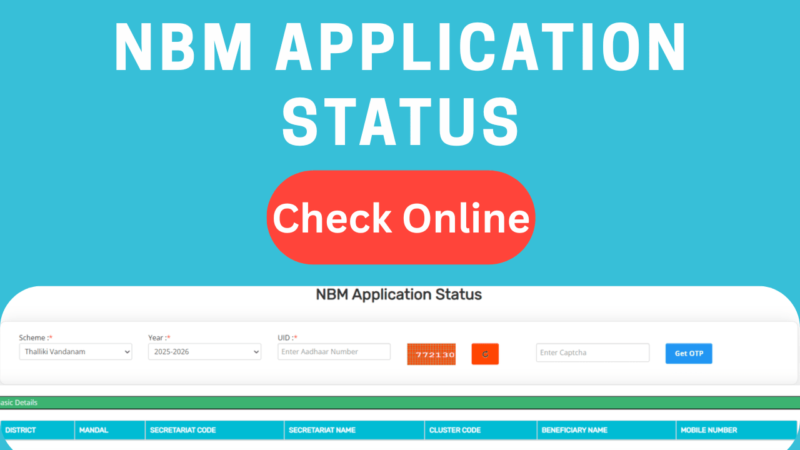Click the Enter Captcha input field
The image size is (800, 450).
(593, 353)
